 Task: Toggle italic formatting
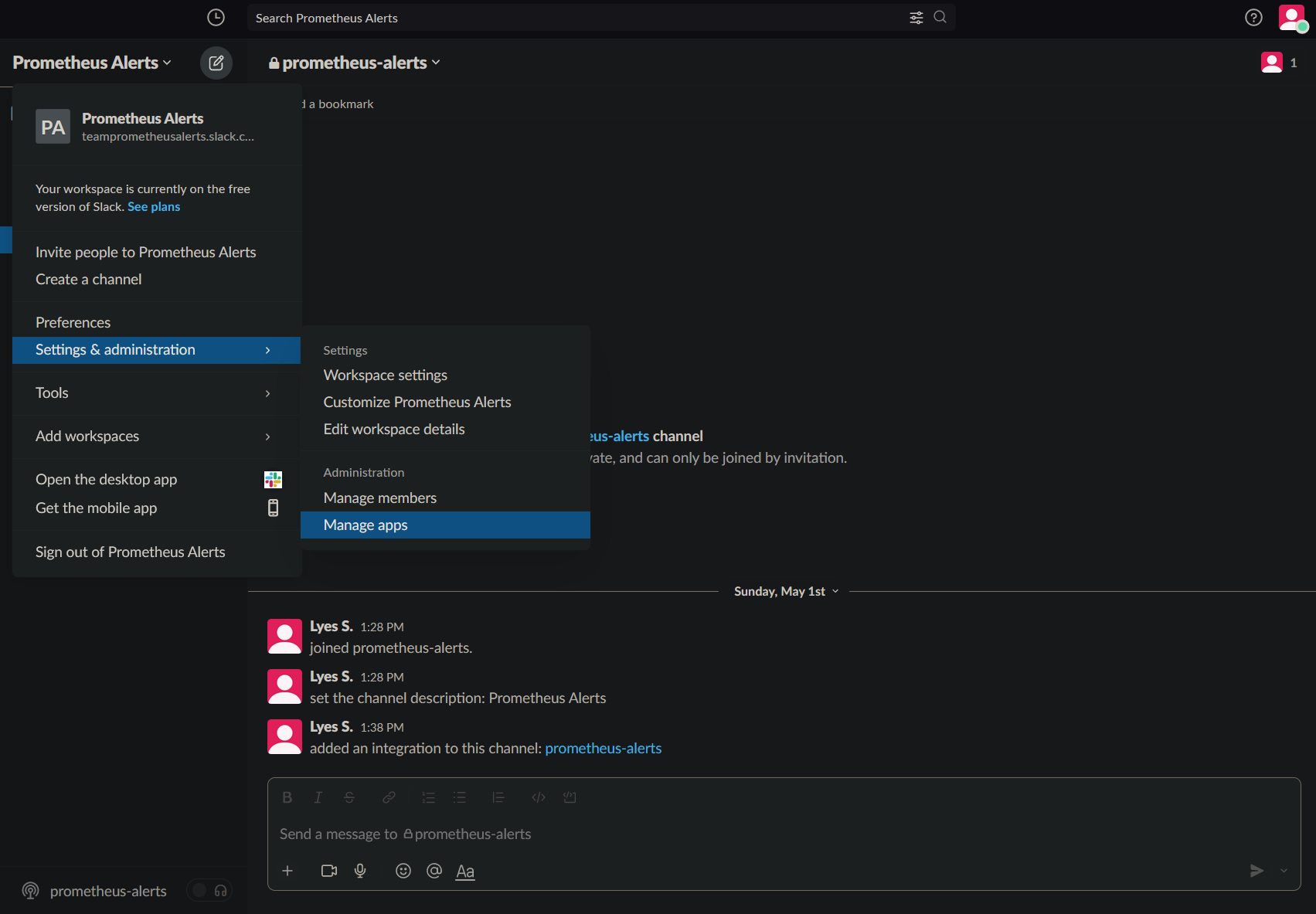(x=318, y=797)
